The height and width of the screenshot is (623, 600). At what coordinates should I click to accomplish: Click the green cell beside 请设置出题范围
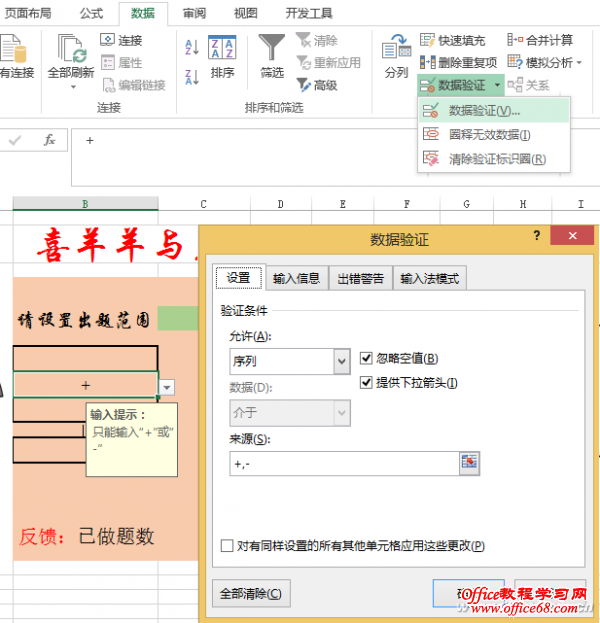(x=178, y=318)
